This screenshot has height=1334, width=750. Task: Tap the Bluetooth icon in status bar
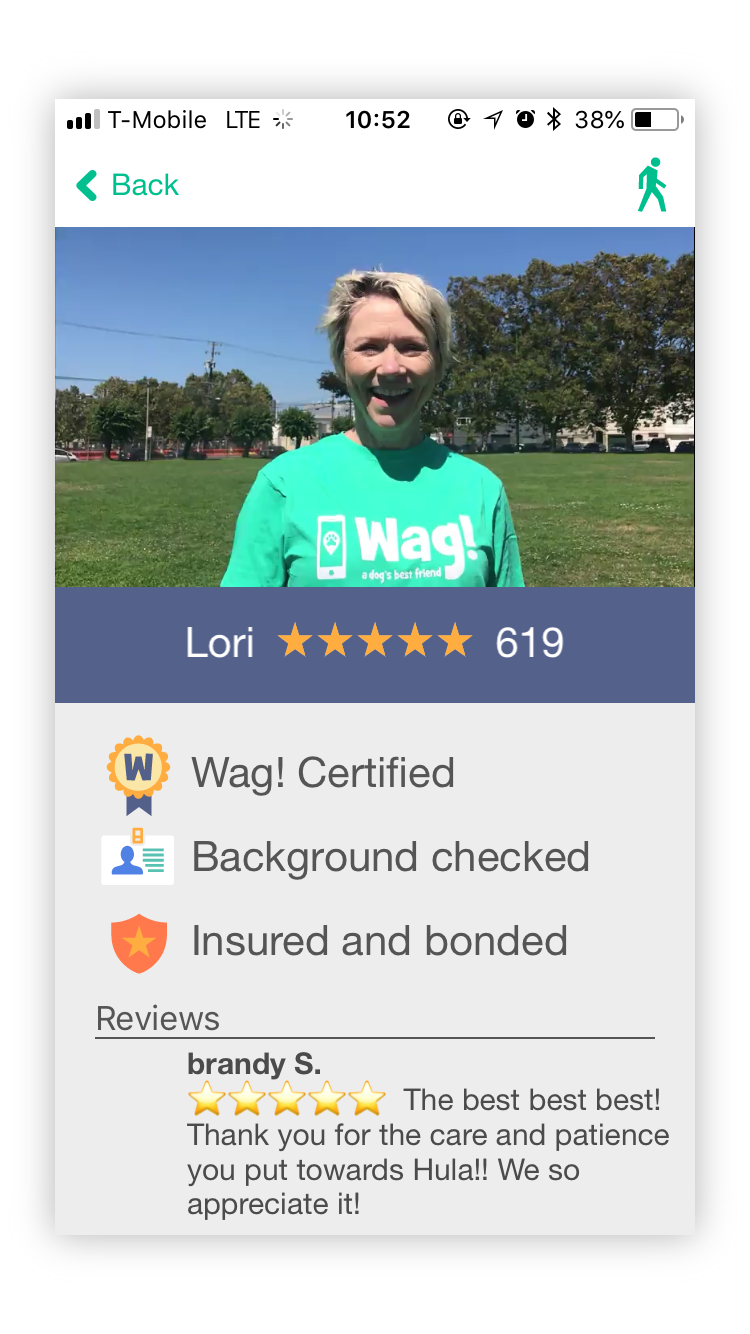(553, 120)
